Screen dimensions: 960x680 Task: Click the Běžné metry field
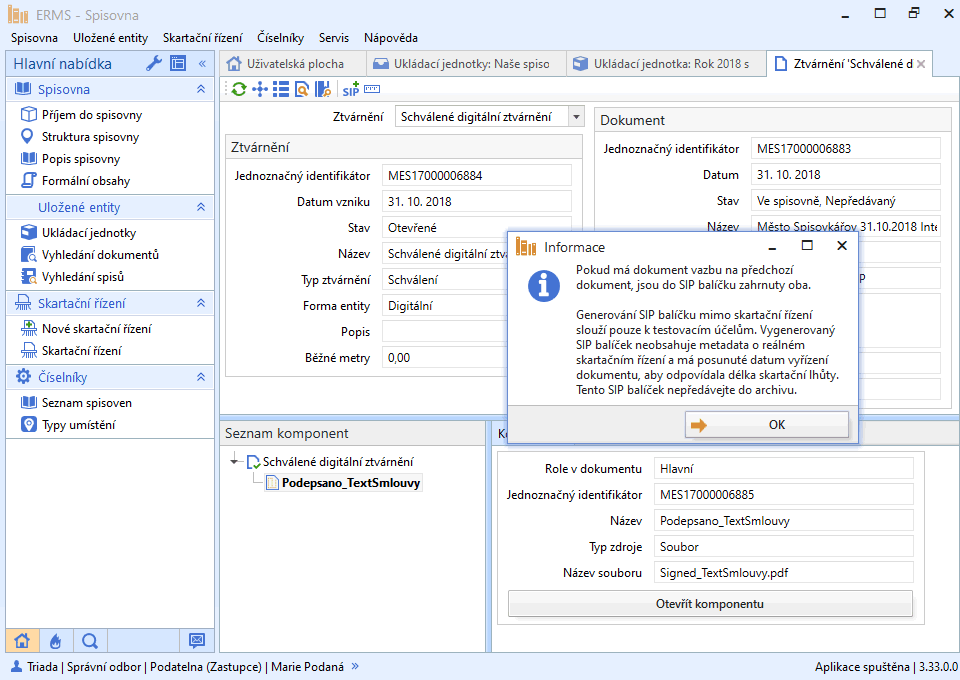click(446, 358)
